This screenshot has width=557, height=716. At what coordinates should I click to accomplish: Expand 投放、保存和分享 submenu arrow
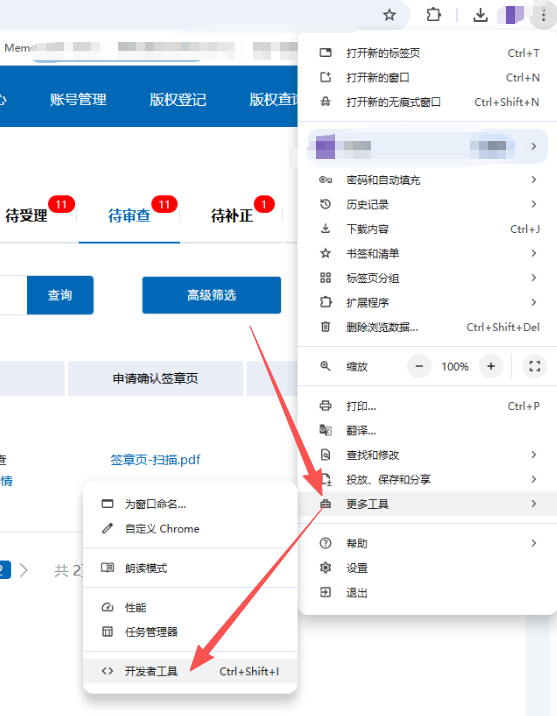[x=534, y=479]
